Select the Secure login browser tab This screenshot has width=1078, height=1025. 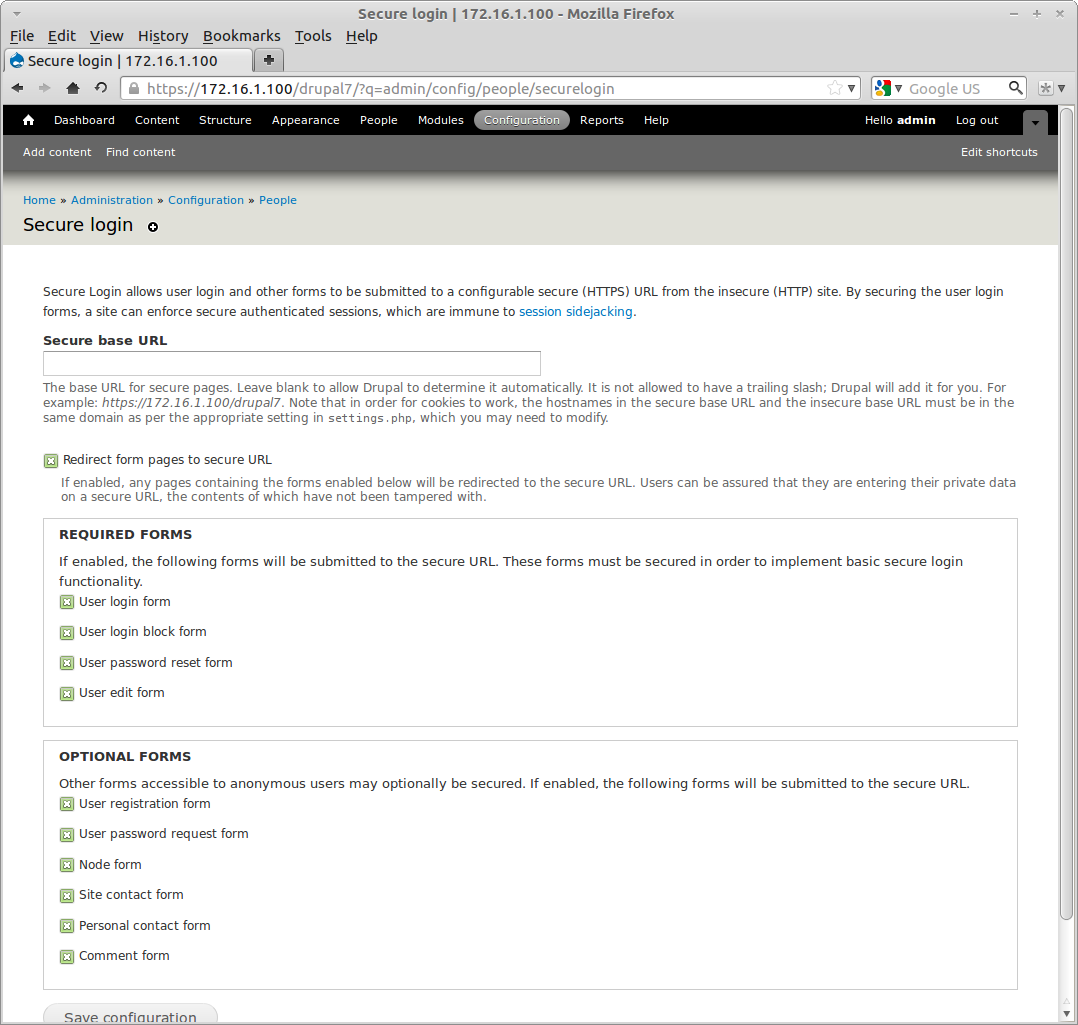tap(129, 60)
